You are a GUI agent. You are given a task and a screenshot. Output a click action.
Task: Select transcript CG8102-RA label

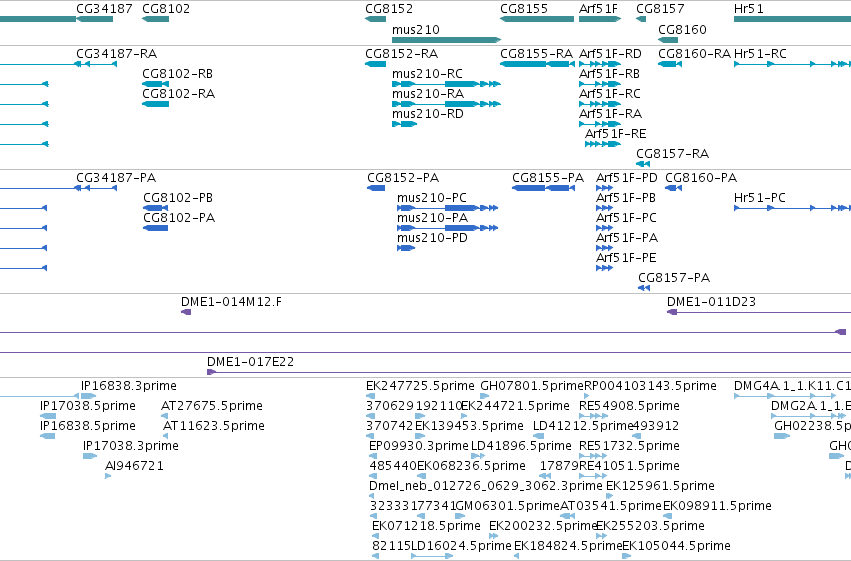(179, 94)
